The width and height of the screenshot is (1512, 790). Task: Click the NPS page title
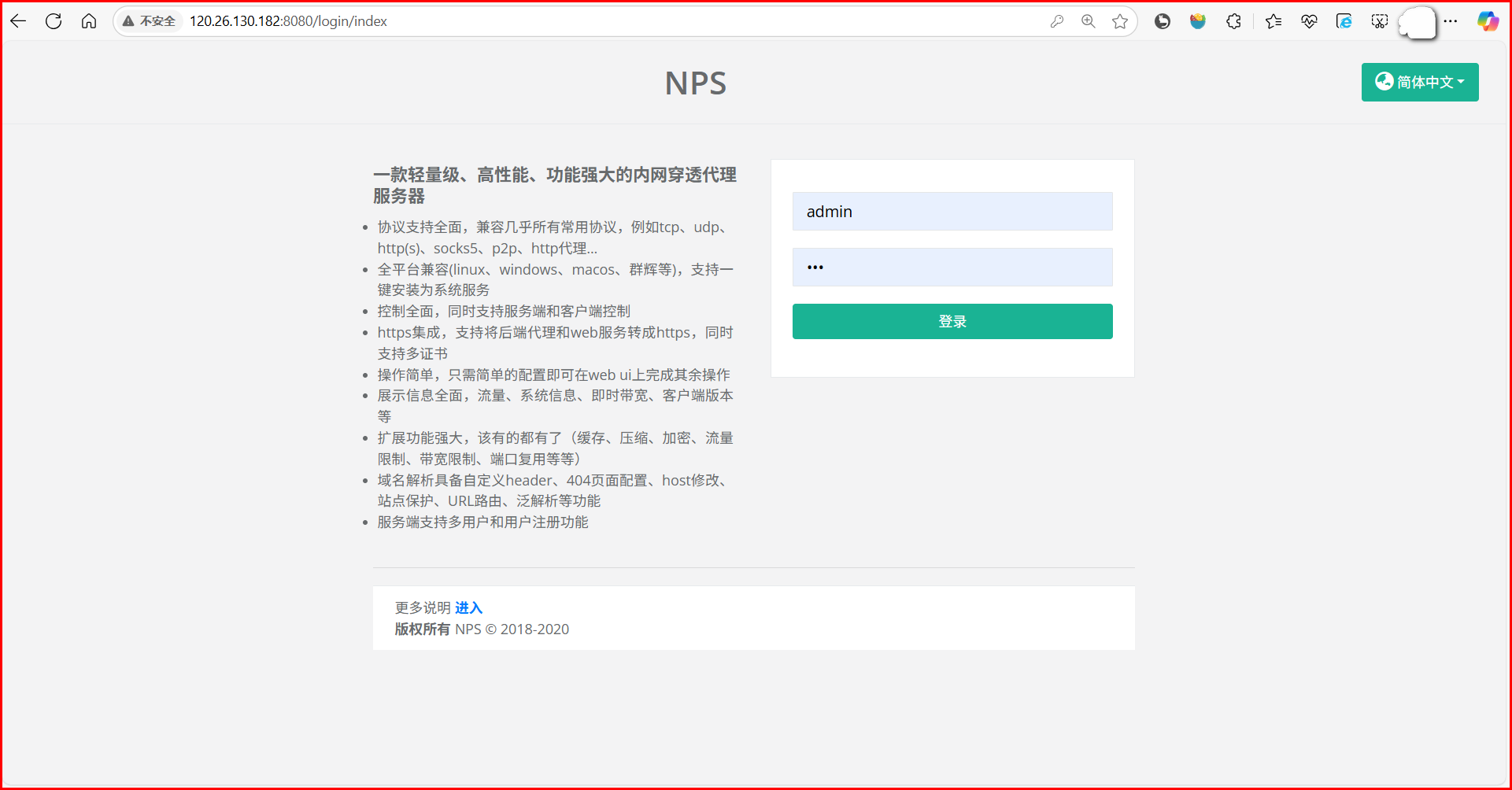click(x=696, y=83)
